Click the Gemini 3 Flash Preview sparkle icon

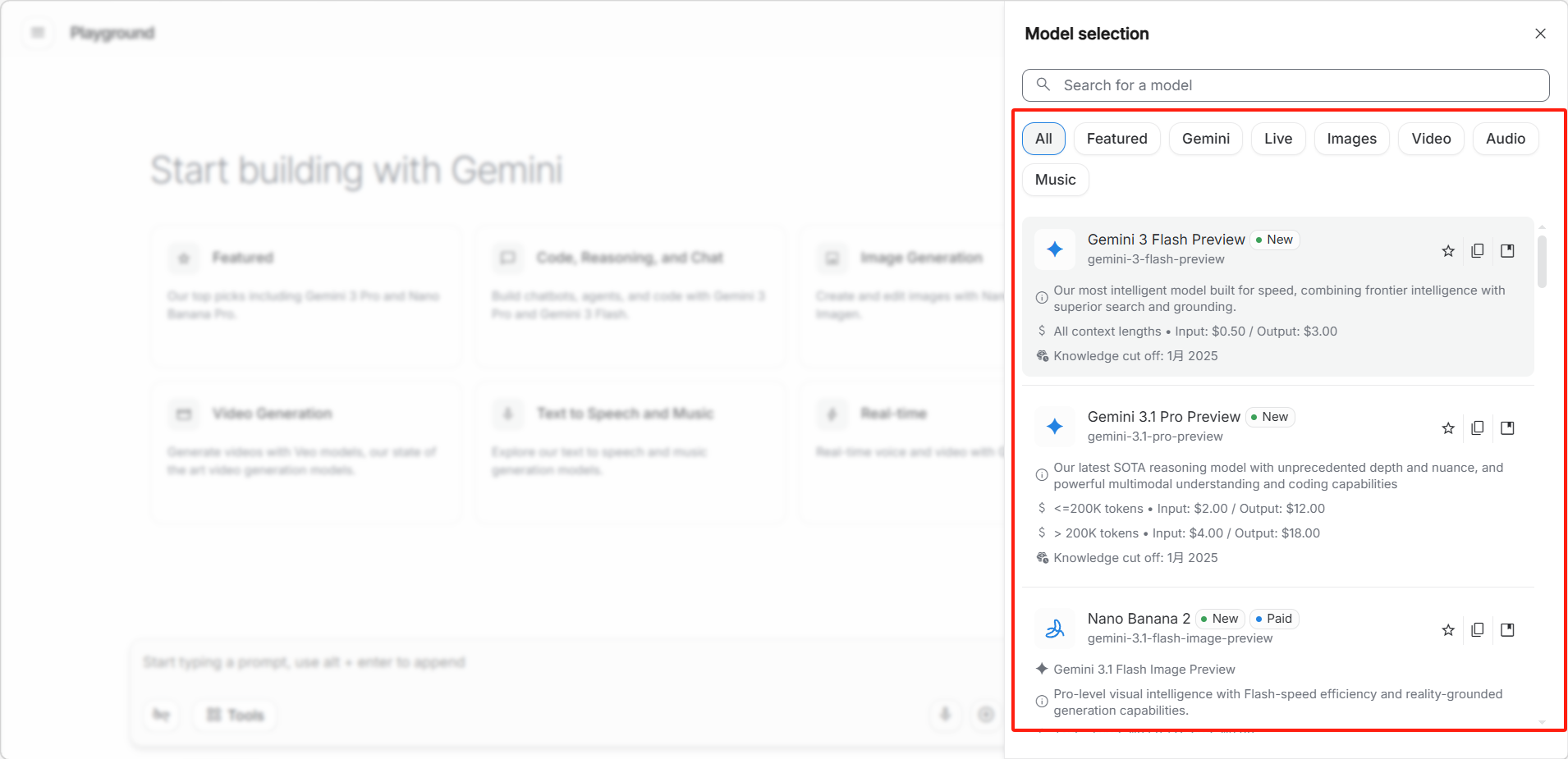coord(1055,249)
